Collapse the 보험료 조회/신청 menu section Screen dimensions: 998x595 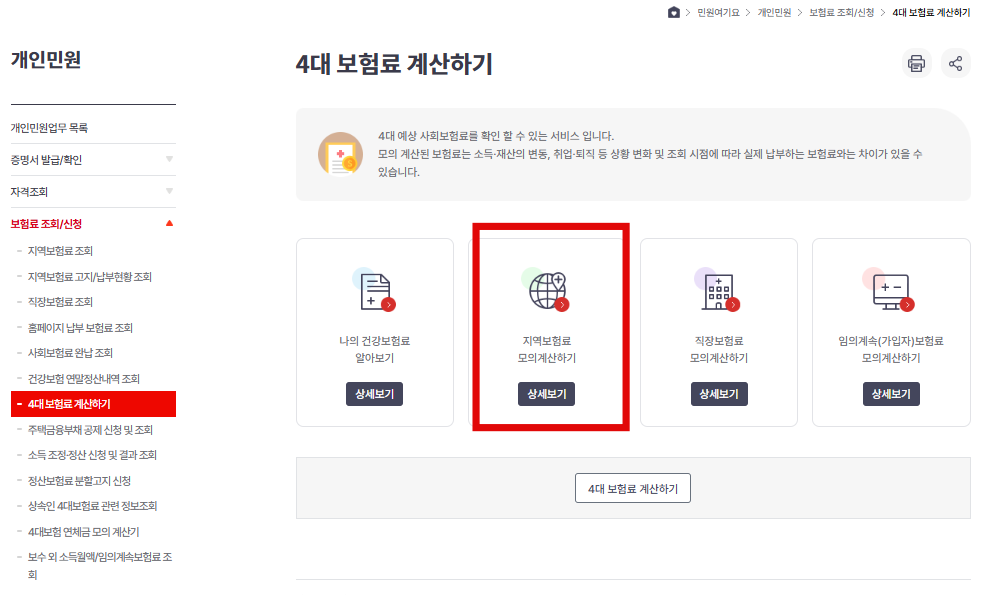tap(92, 224)
